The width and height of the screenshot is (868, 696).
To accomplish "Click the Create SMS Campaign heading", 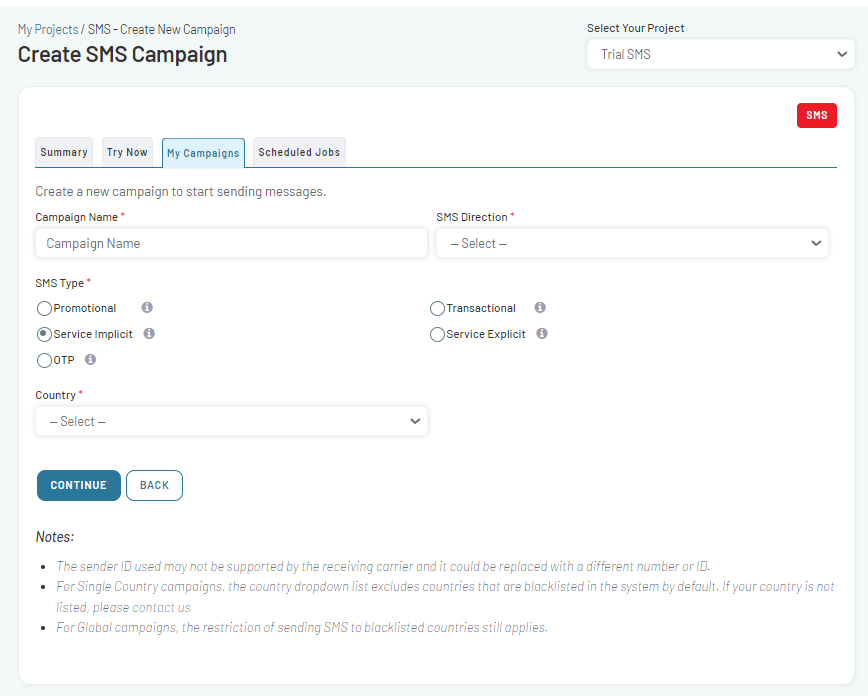I will [122, 54].
